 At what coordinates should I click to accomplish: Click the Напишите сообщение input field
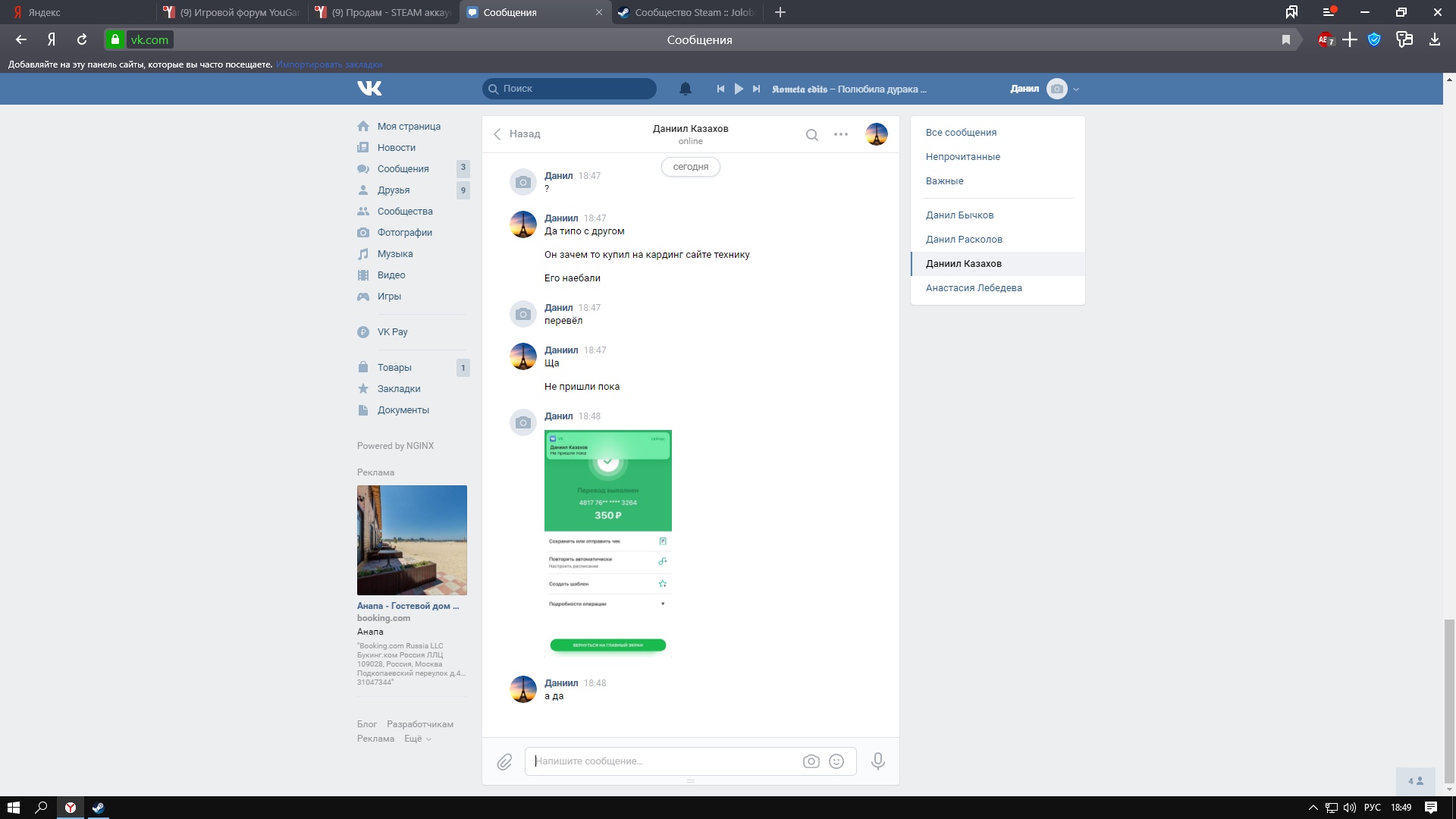[664, 761]
